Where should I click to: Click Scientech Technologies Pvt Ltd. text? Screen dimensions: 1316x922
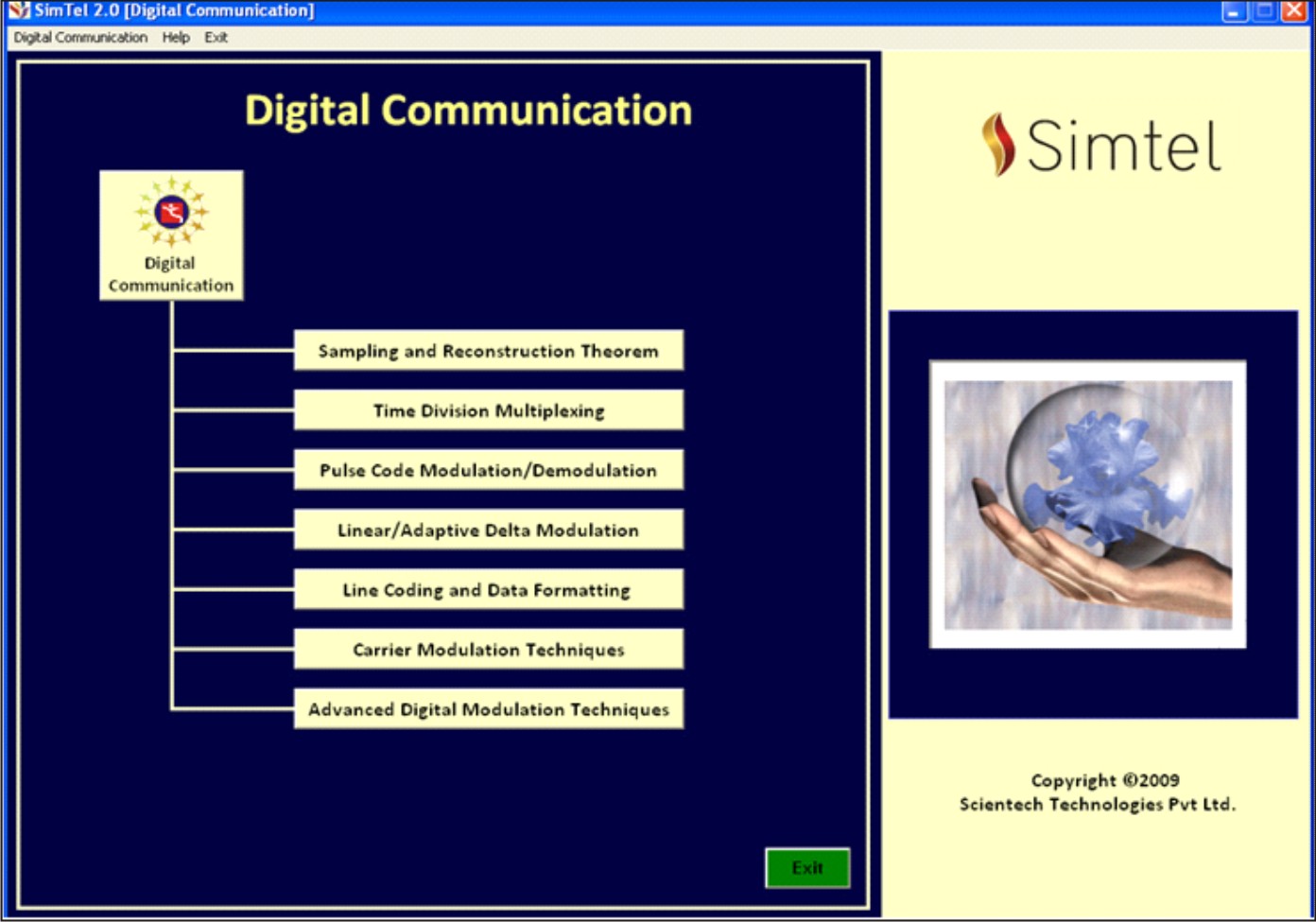tap(1098, 804)
